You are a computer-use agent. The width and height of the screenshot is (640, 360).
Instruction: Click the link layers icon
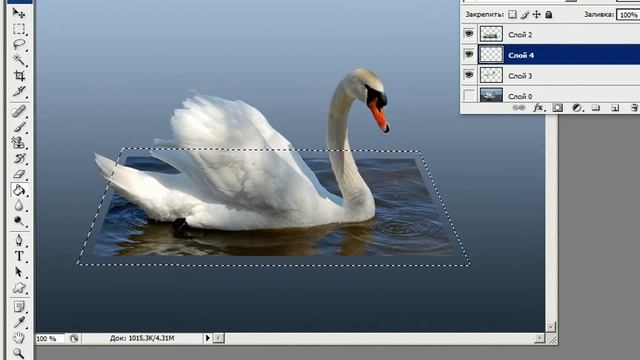coord(518,108)
